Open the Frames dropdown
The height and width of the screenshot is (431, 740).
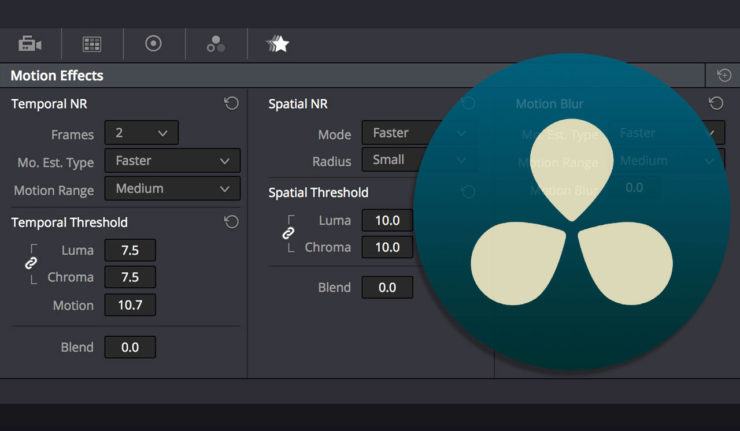point(141,133)
